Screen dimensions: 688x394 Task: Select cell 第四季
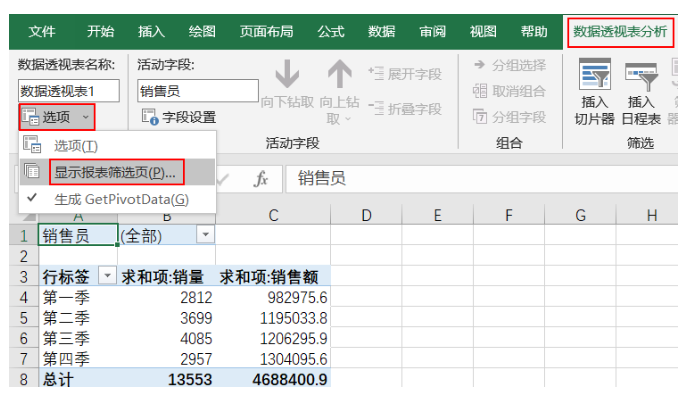click(x=78, y=359)
